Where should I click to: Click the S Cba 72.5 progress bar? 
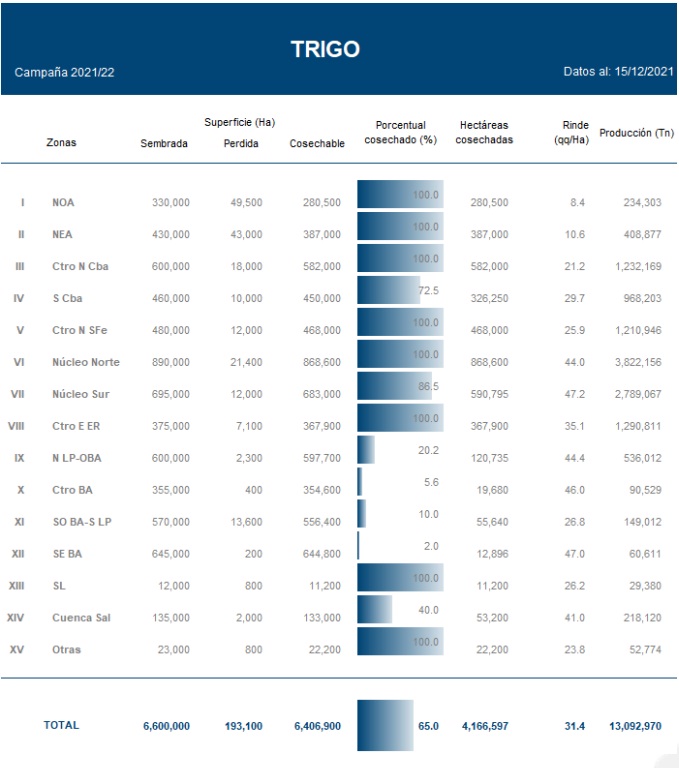(389, 291)
